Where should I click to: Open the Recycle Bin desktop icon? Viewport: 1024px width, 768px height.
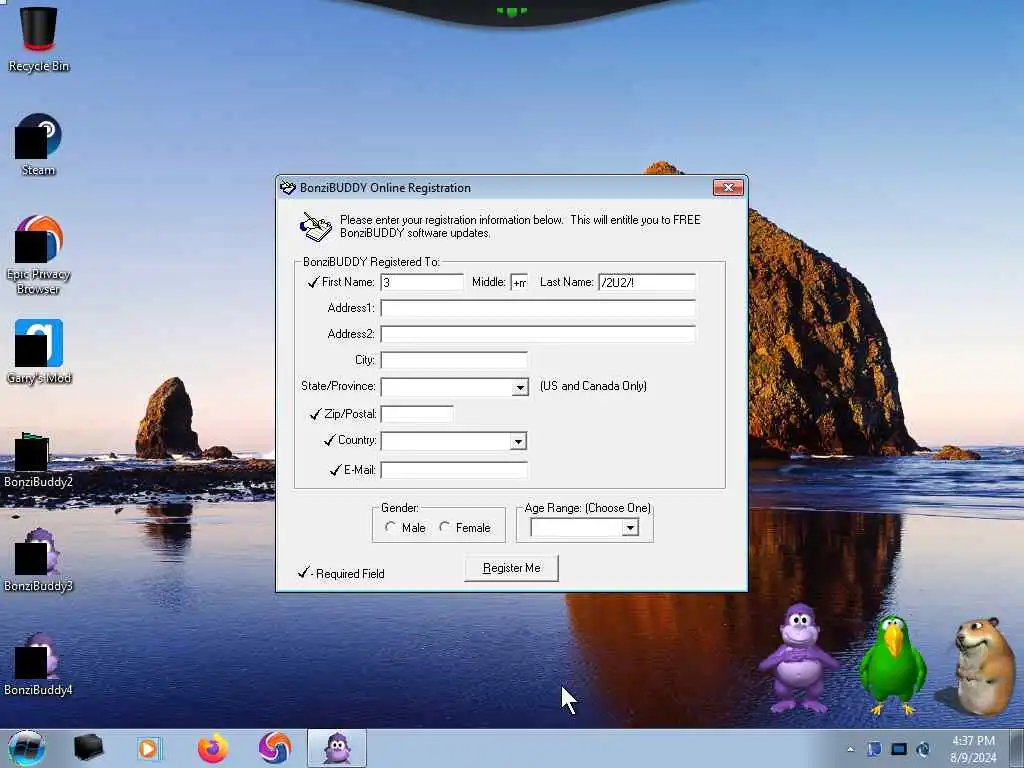(39, 38)
